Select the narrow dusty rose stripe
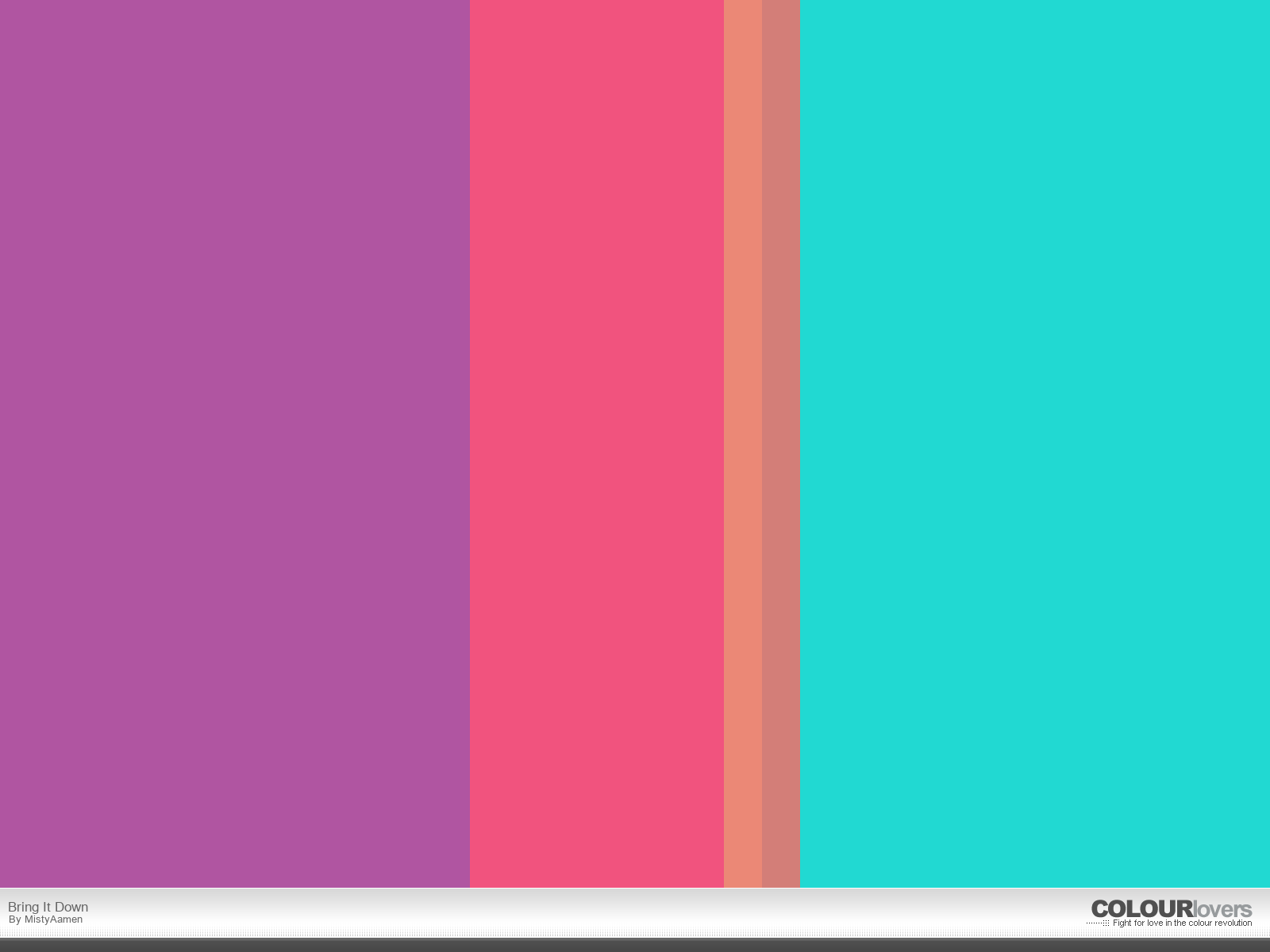 coord(780,444)
